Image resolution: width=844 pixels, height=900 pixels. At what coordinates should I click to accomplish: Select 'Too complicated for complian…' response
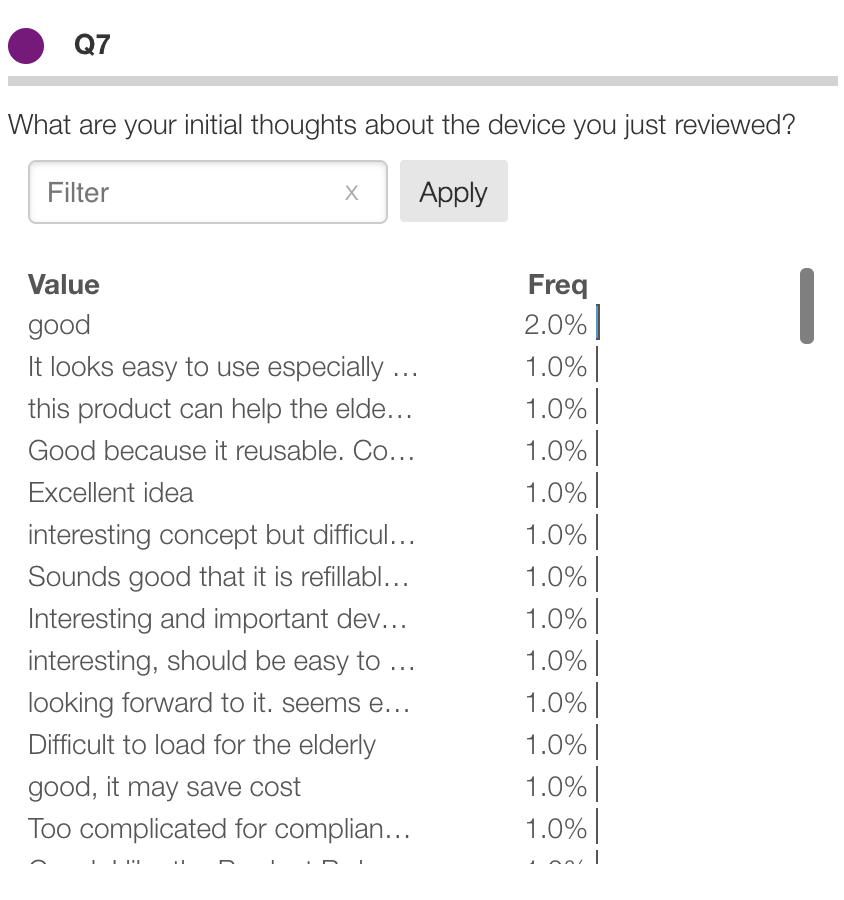219,829
